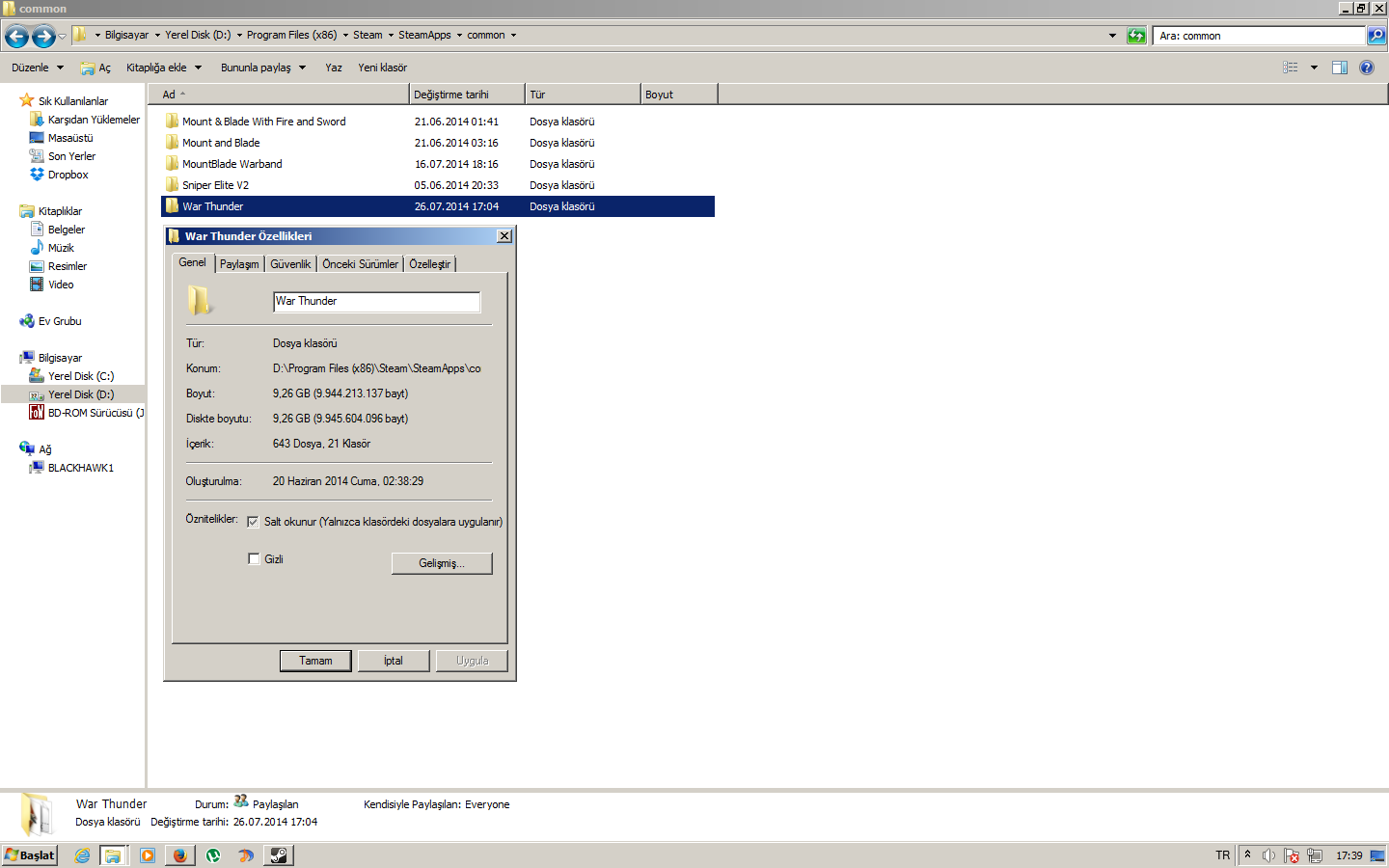This screenshot has width=1389, height=868.
Task: Expand the common breadcrumb dropdown arrow
Action: pyautogui.click(x=513, y=35)
